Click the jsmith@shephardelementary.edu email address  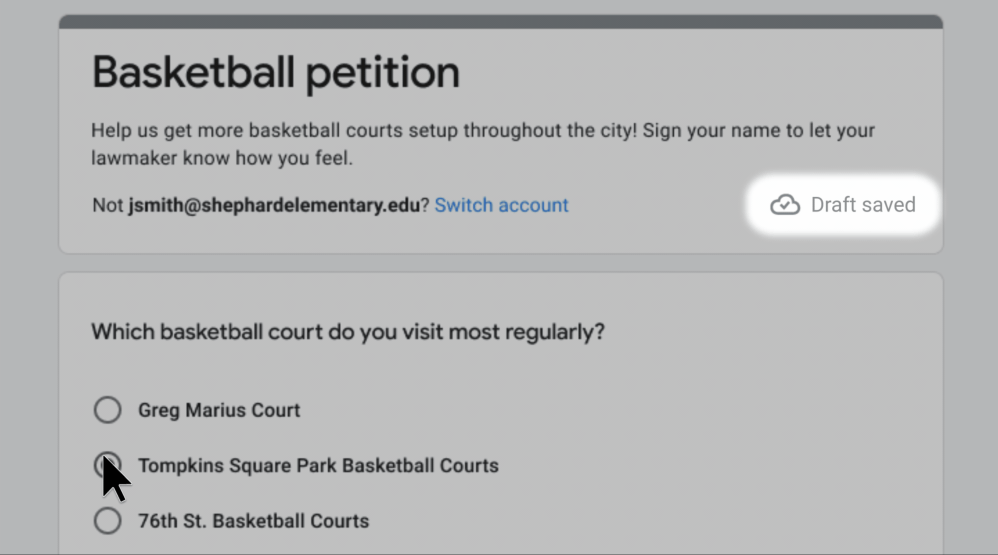click(x=274, y=205)
